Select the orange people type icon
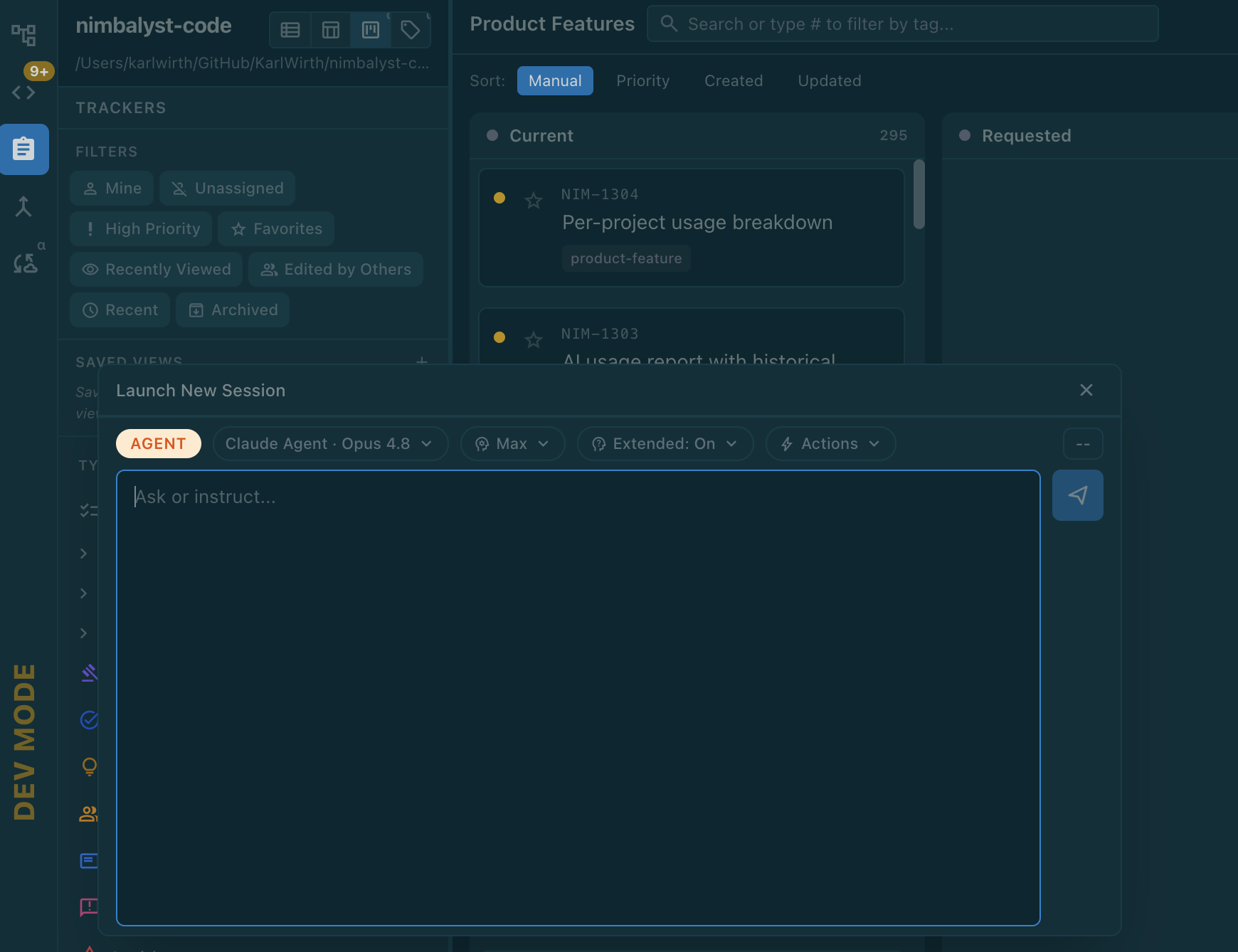 [x=89, y=813]
